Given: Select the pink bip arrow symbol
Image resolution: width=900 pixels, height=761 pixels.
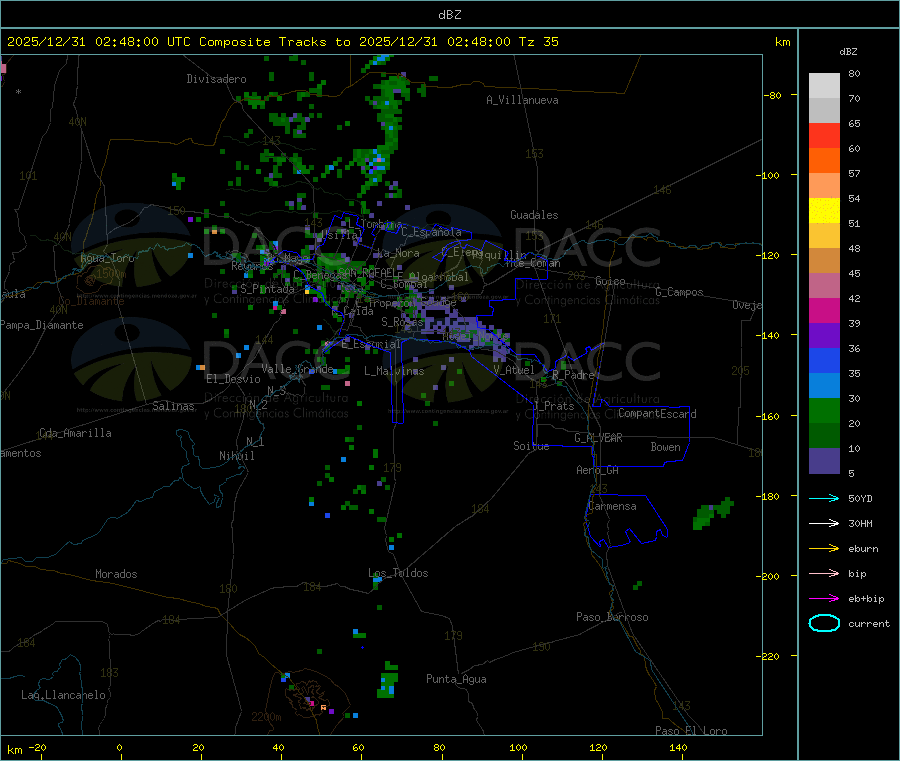Looking at the screenshot, I should 824,573.
